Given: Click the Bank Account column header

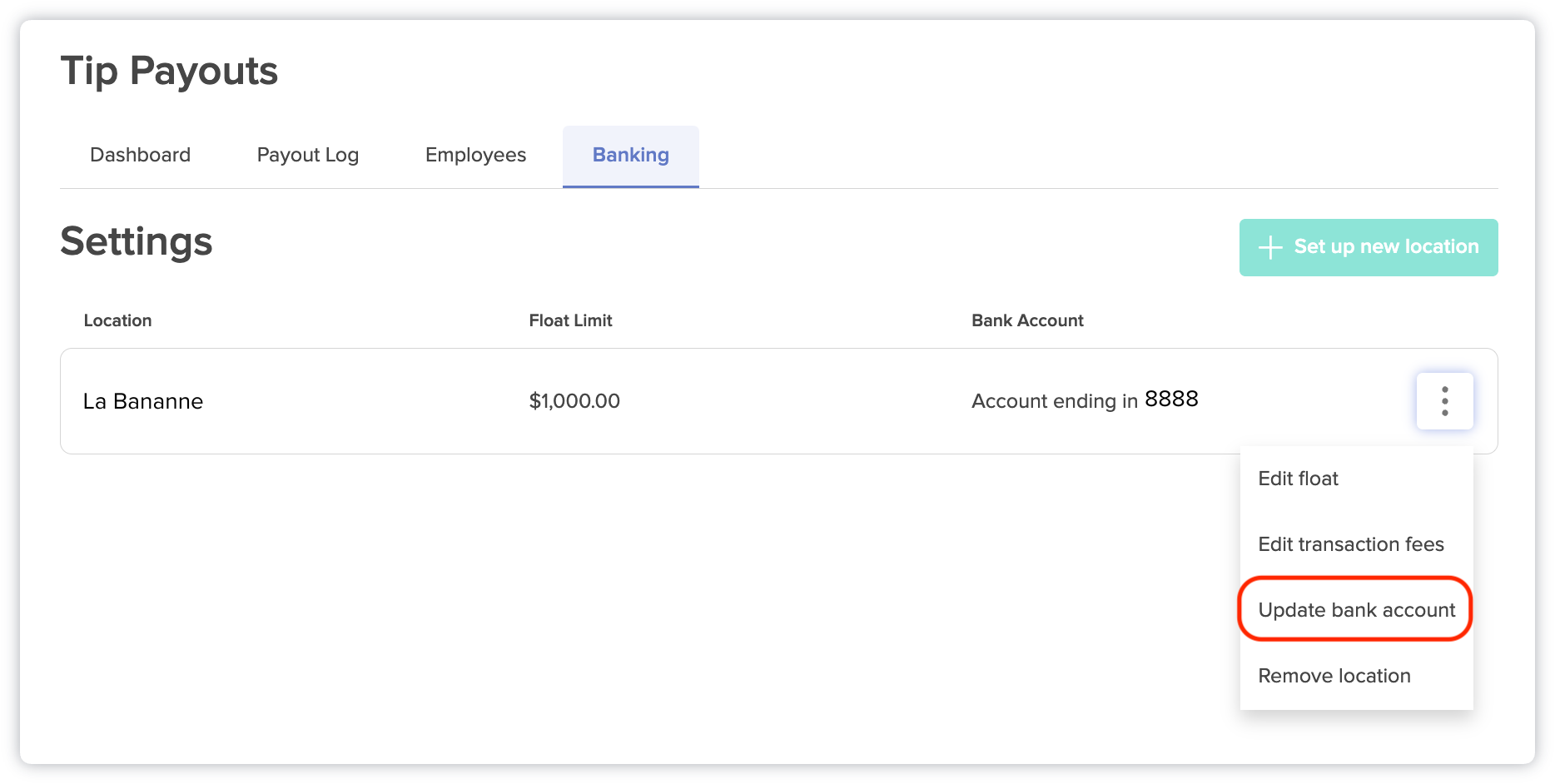Looking at the screenshot, I should (x=1027, y=320).
